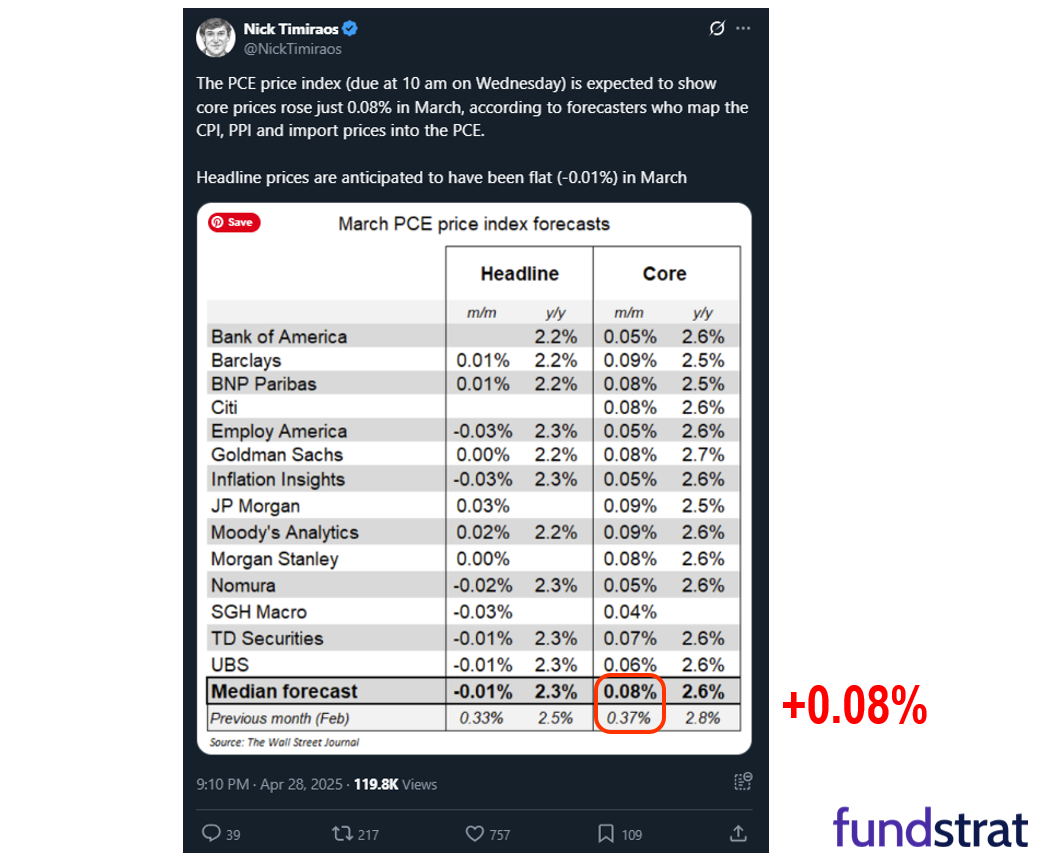
Task: Click the repost arrows icon
Action: pos(342,833)
